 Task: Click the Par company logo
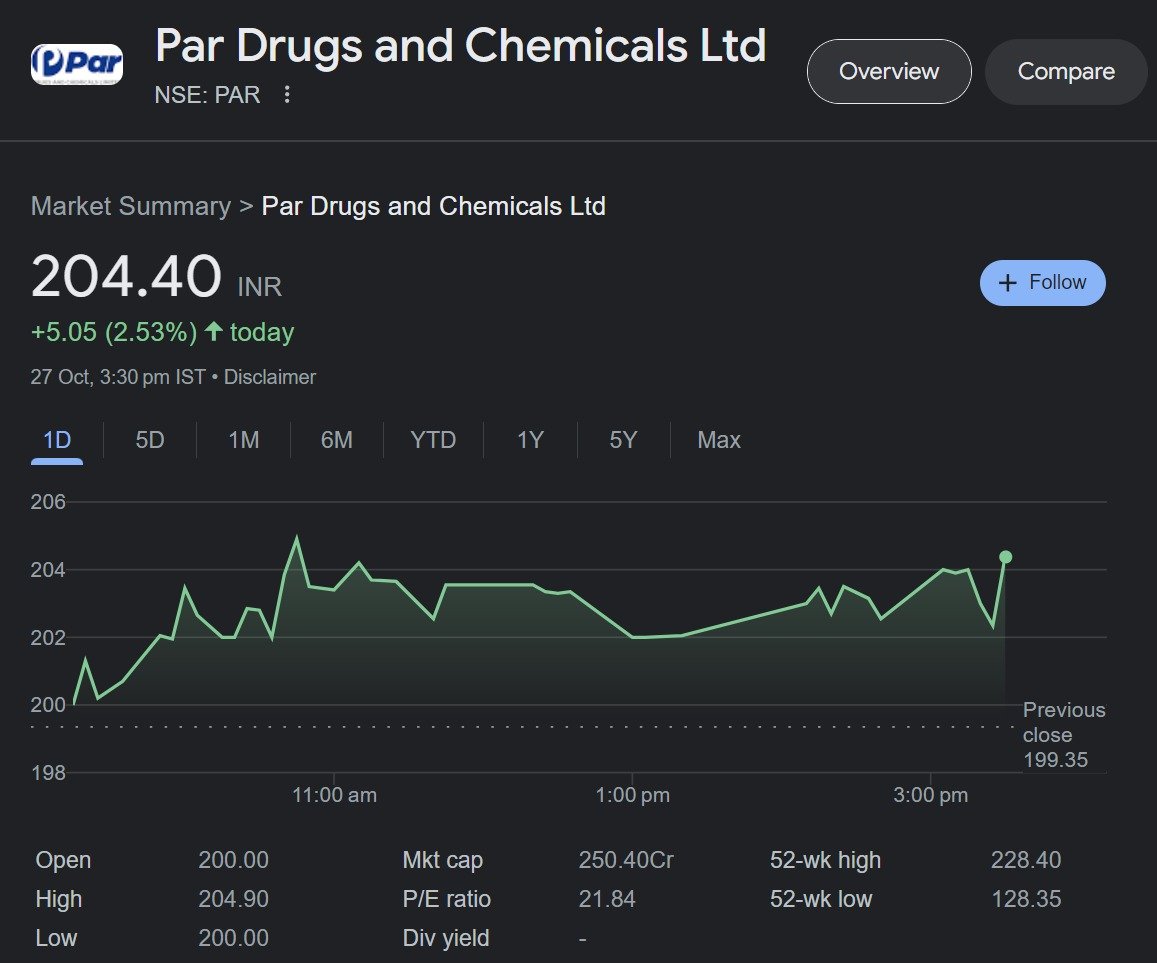pos(77,65)
